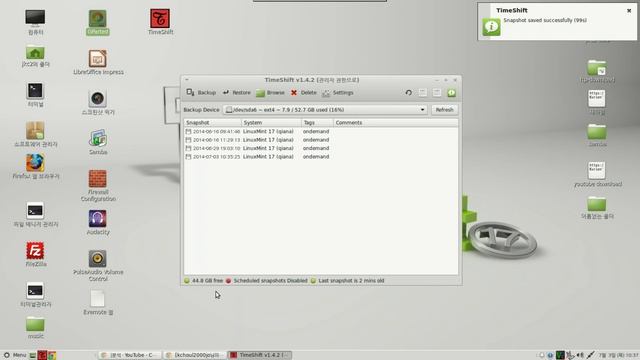Click 'Last snapshot is 2 mins old' status

click(351, 281)
